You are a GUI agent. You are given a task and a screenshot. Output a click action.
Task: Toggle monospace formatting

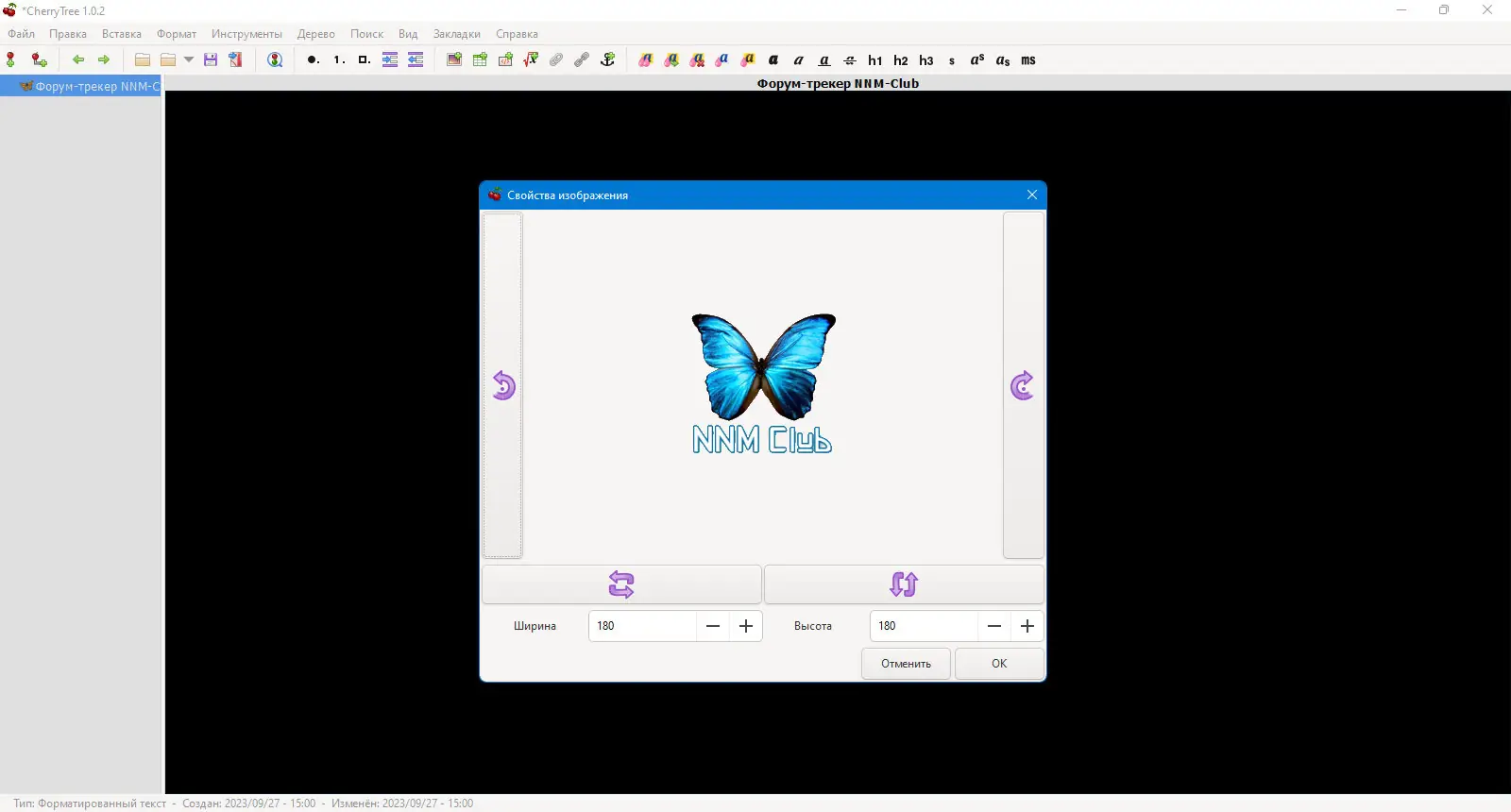pyautogui.click(x=1028, y=59)
